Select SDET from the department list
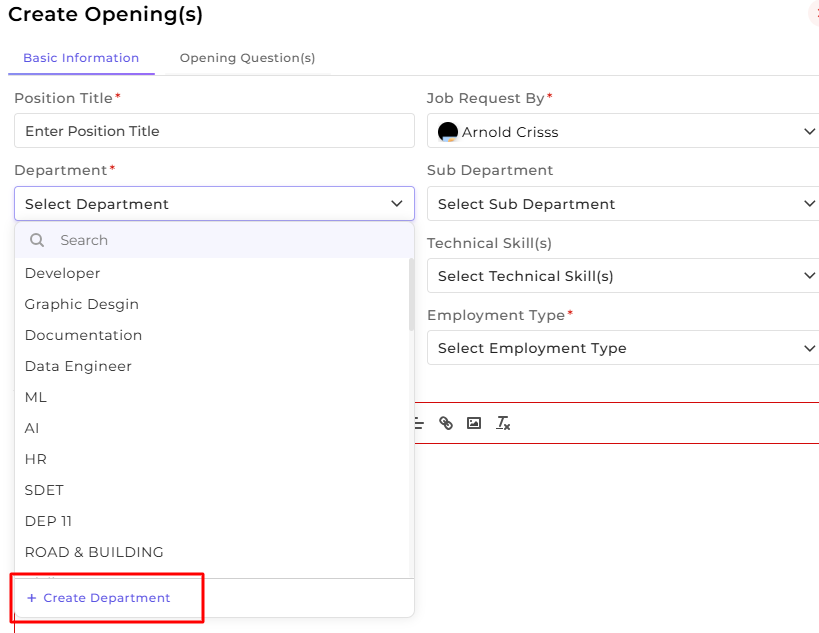The width and height of the screenshot is (819, 633). tap(212, 490)
